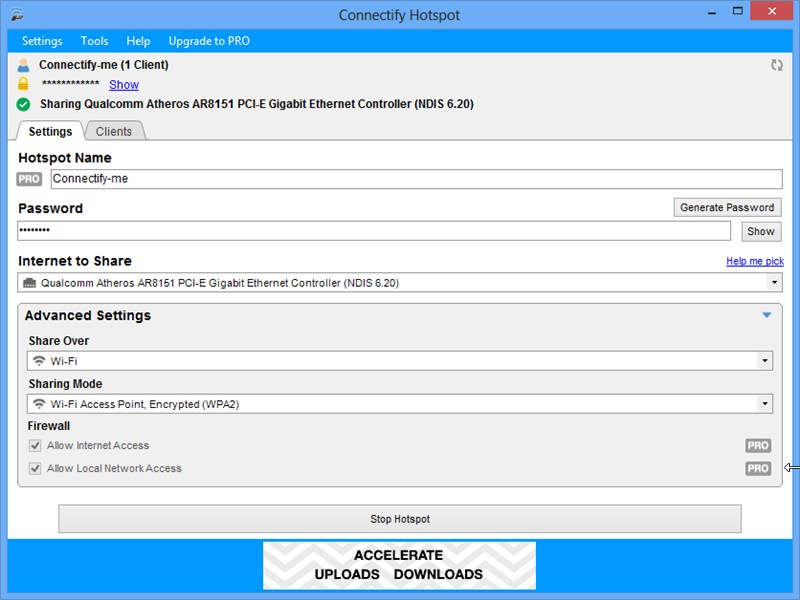Viewport: 800px width, 600px height.
Task: Toggle Allow Local Network Access checkbox
Action: click(x=35, y=468)
